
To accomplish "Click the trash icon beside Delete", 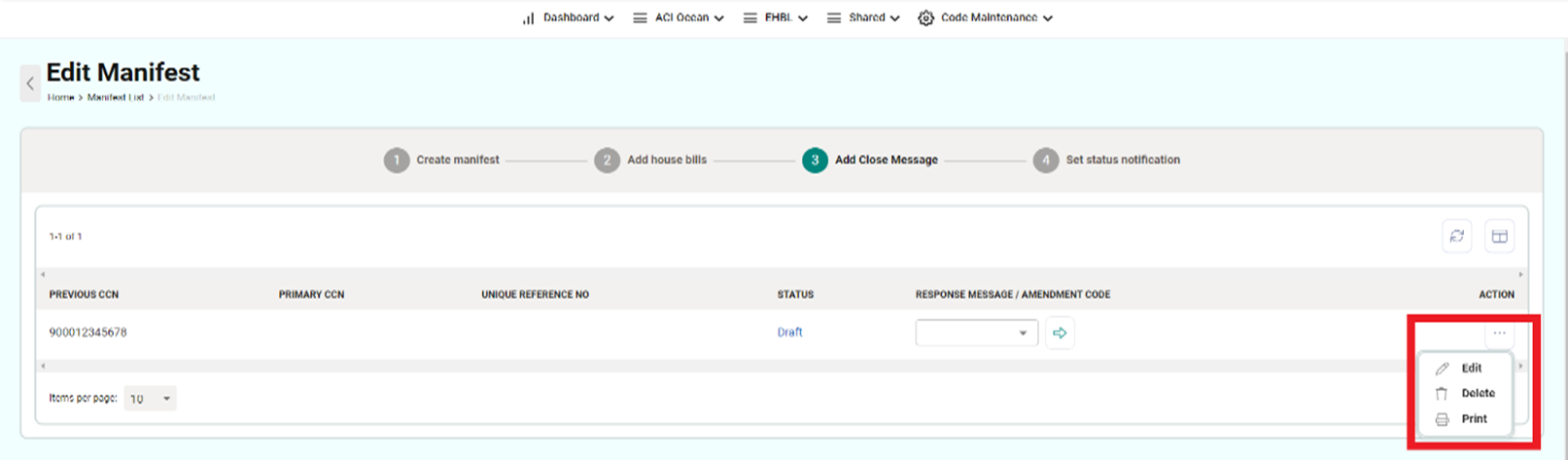I will pyautogui.click(x=1442, y=394).
